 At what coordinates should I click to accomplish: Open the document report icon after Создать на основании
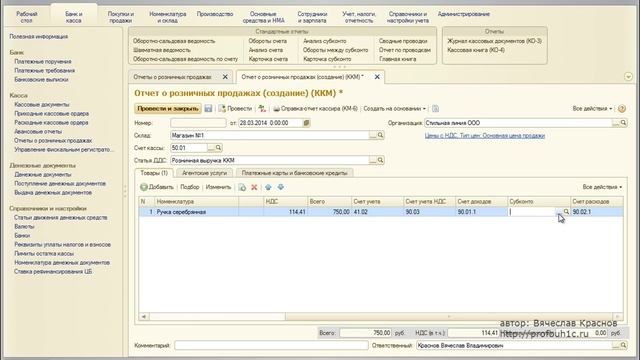pos(436,109)
